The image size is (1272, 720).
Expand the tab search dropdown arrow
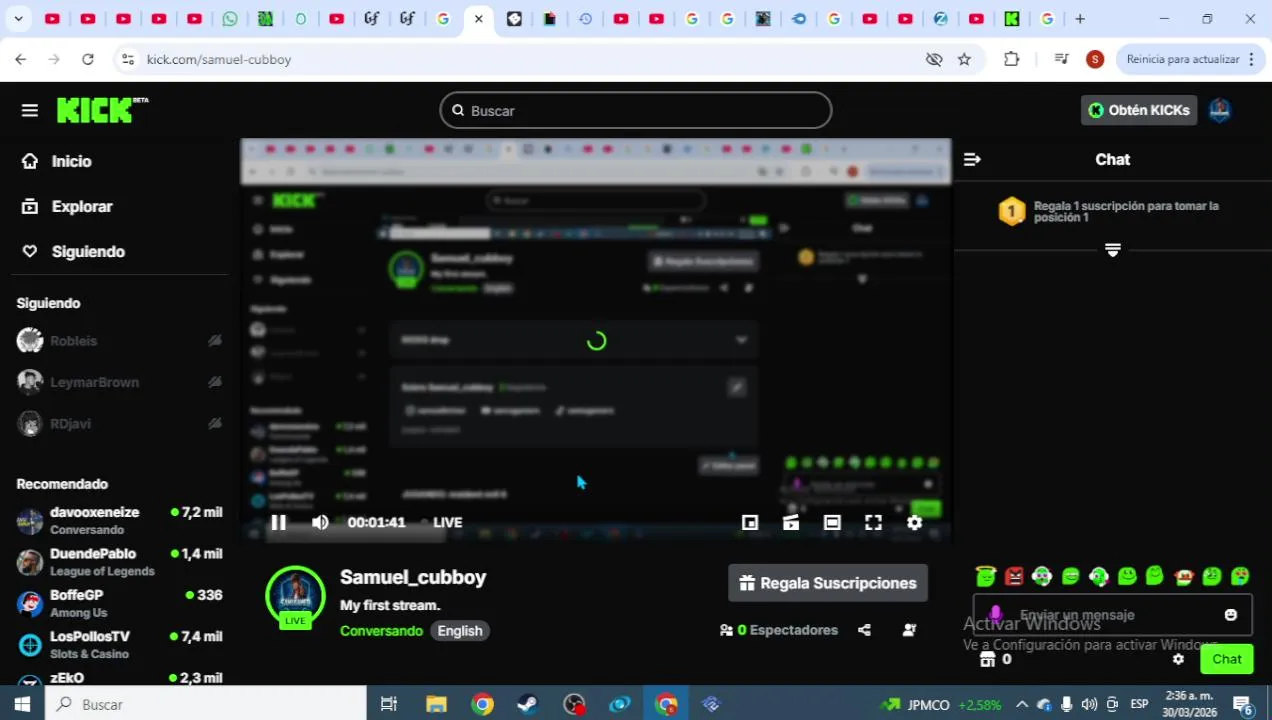point(18,18)
